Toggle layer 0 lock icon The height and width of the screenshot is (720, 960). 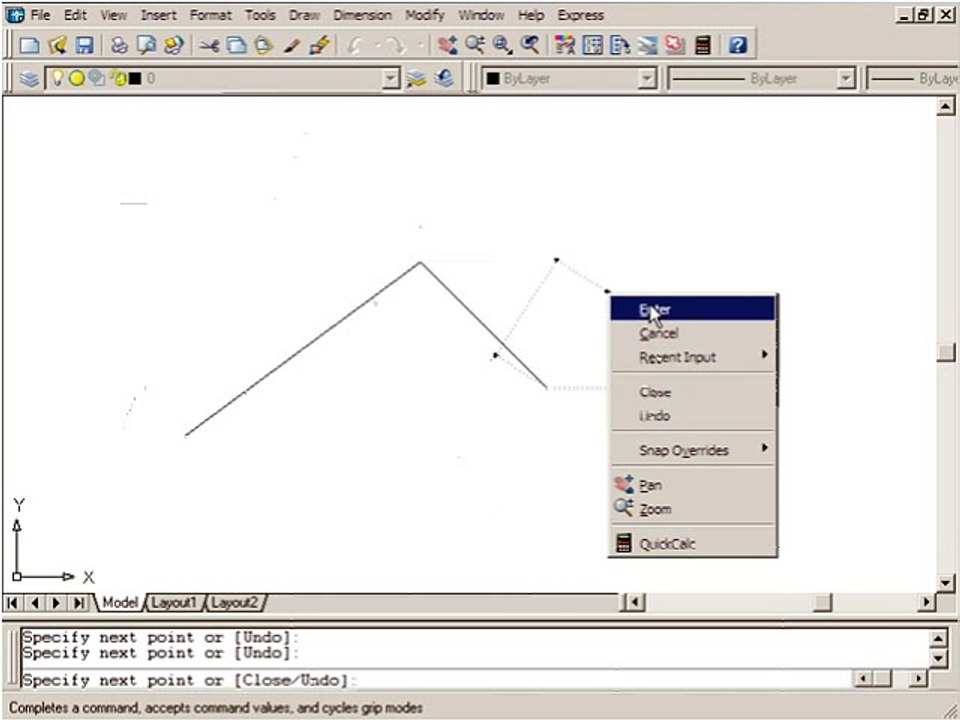[x=118, y=78]
